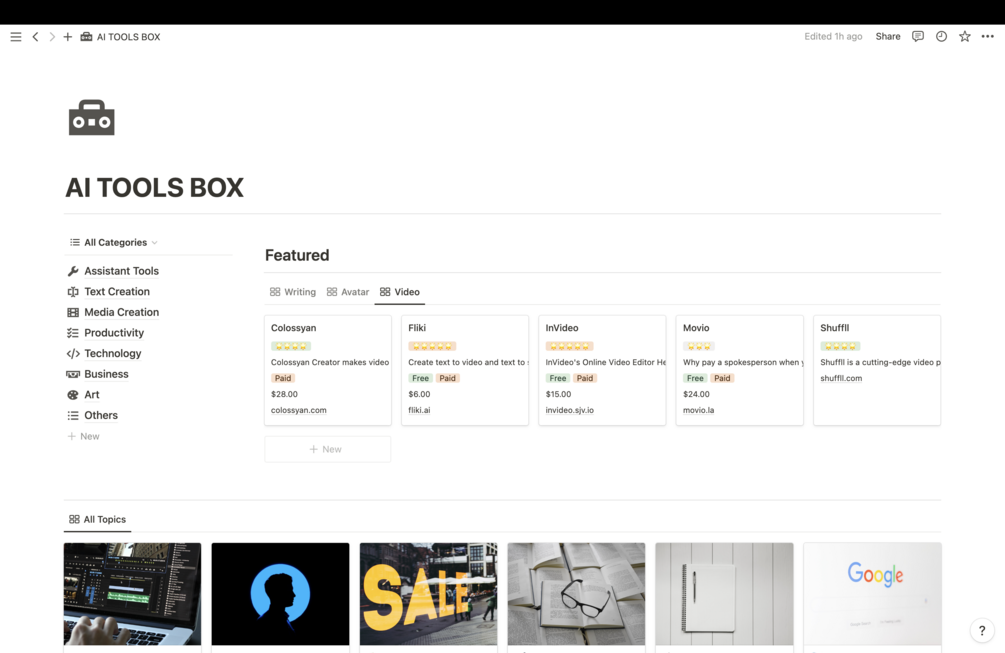Image resolution: width=1005 pixels, height=653 pixels.
Task: Select the All Topics tab
Action: [x=97, y=519]
